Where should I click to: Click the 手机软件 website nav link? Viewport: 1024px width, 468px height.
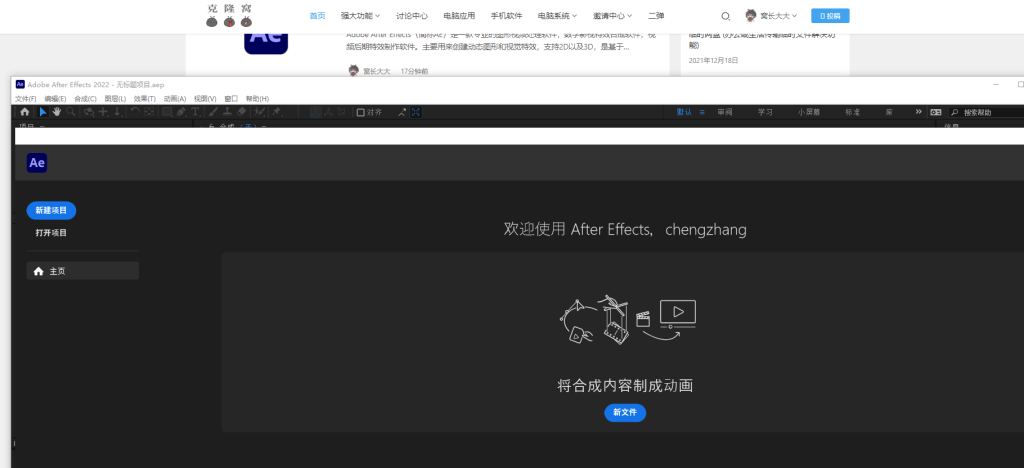507,16
